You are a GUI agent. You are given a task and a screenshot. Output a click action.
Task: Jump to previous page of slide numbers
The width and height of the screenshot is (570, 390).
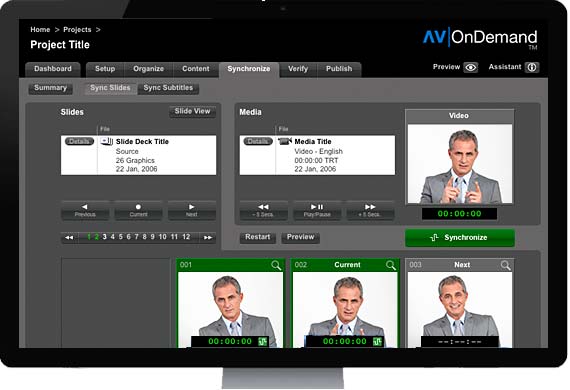click(69, 237)
